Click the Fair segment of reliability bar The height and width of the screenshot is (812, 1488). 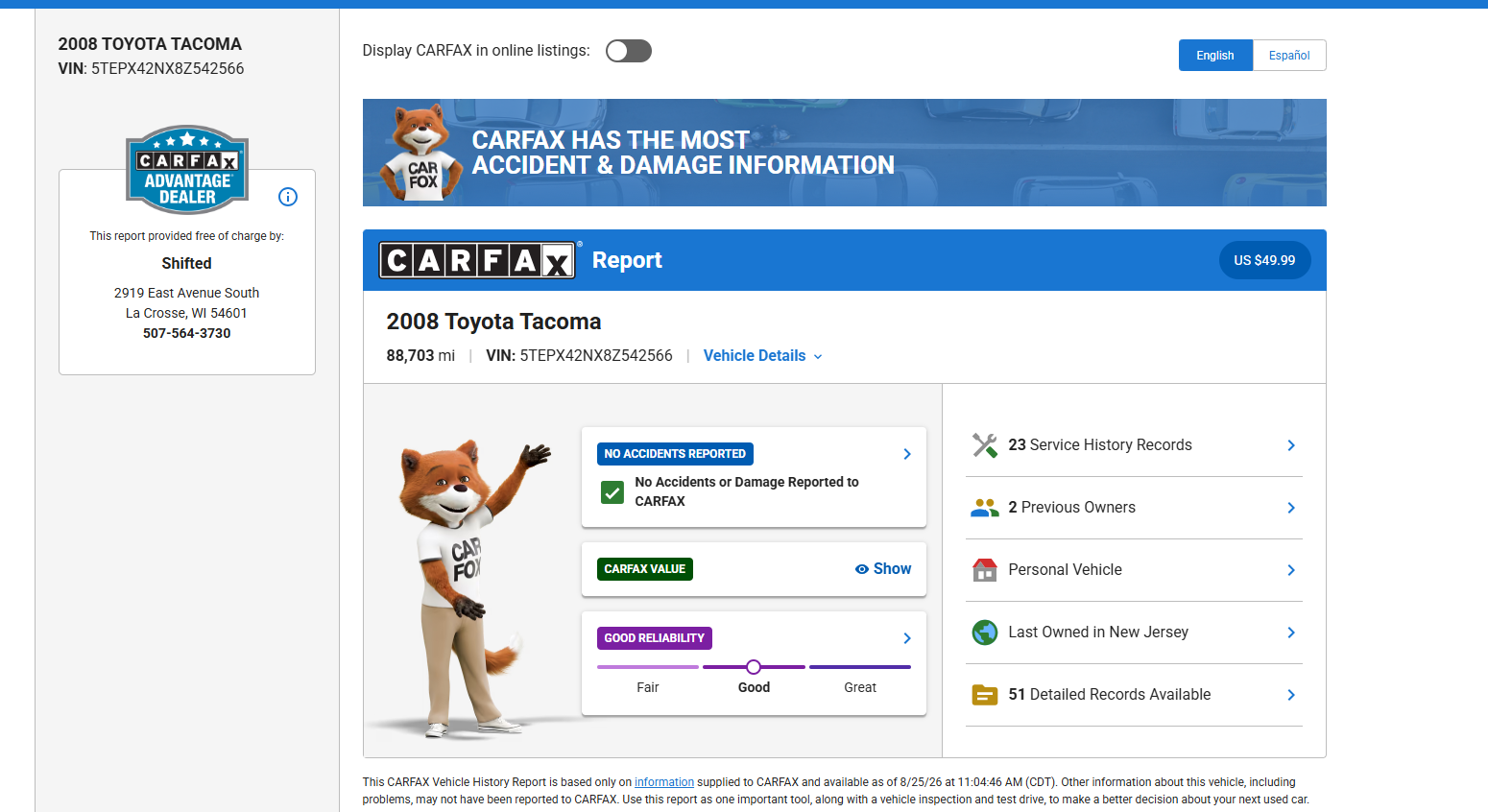click(x=648, y=667)
